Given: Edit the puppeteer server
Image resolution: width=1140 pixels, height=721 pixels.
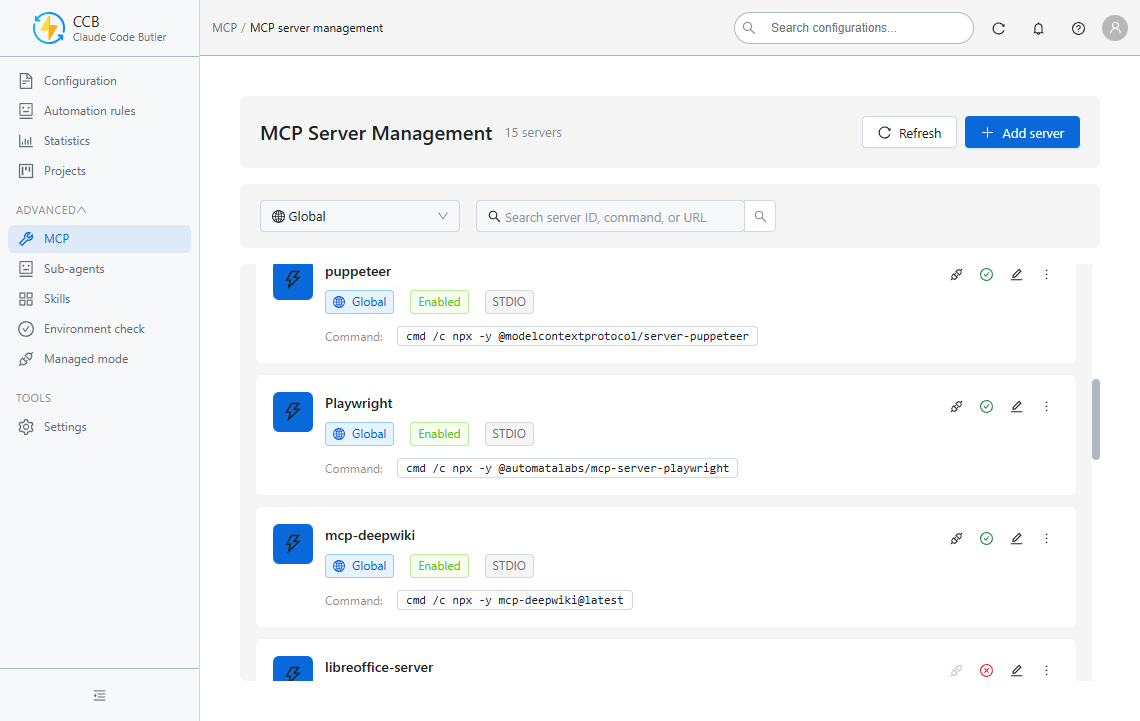Looking at the screenshot, I should [1016, 274].
